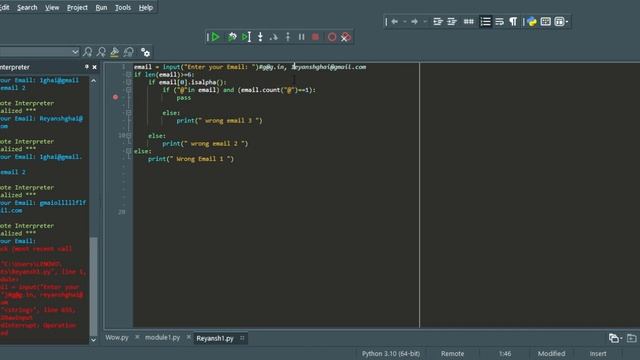Run the script with the green play icon
640x360 pixels.
coord(216,37)
